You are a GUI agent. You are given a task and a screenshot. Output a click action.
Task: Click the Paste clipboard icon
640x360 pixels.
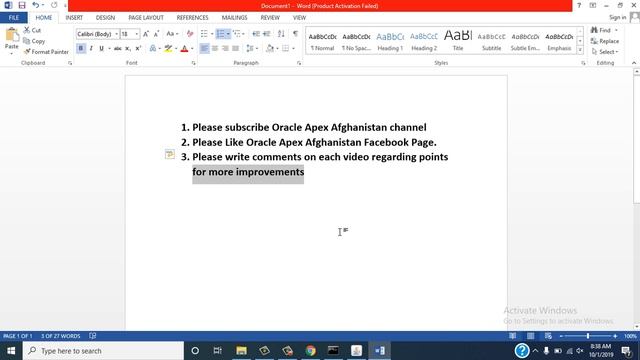tap(12, 36)
